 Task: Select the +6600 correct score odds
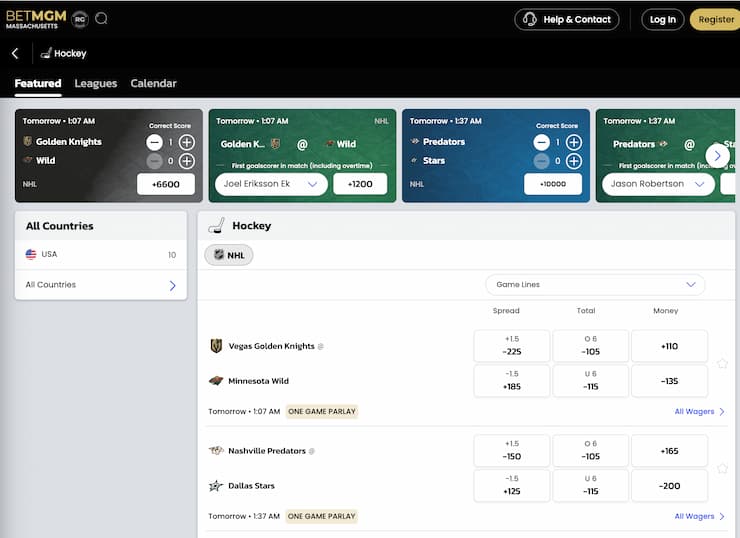pos(166,184)
